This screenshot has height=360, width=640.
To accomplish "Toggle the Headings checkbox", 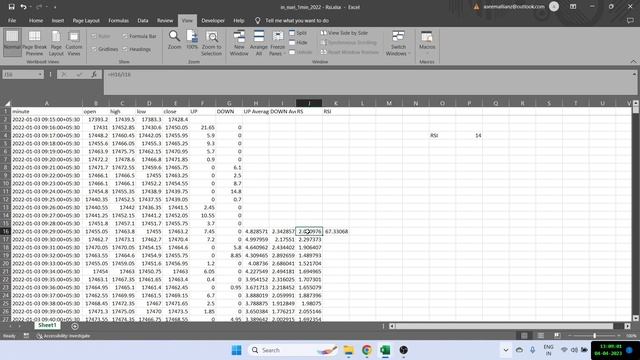I will [137, 49].
